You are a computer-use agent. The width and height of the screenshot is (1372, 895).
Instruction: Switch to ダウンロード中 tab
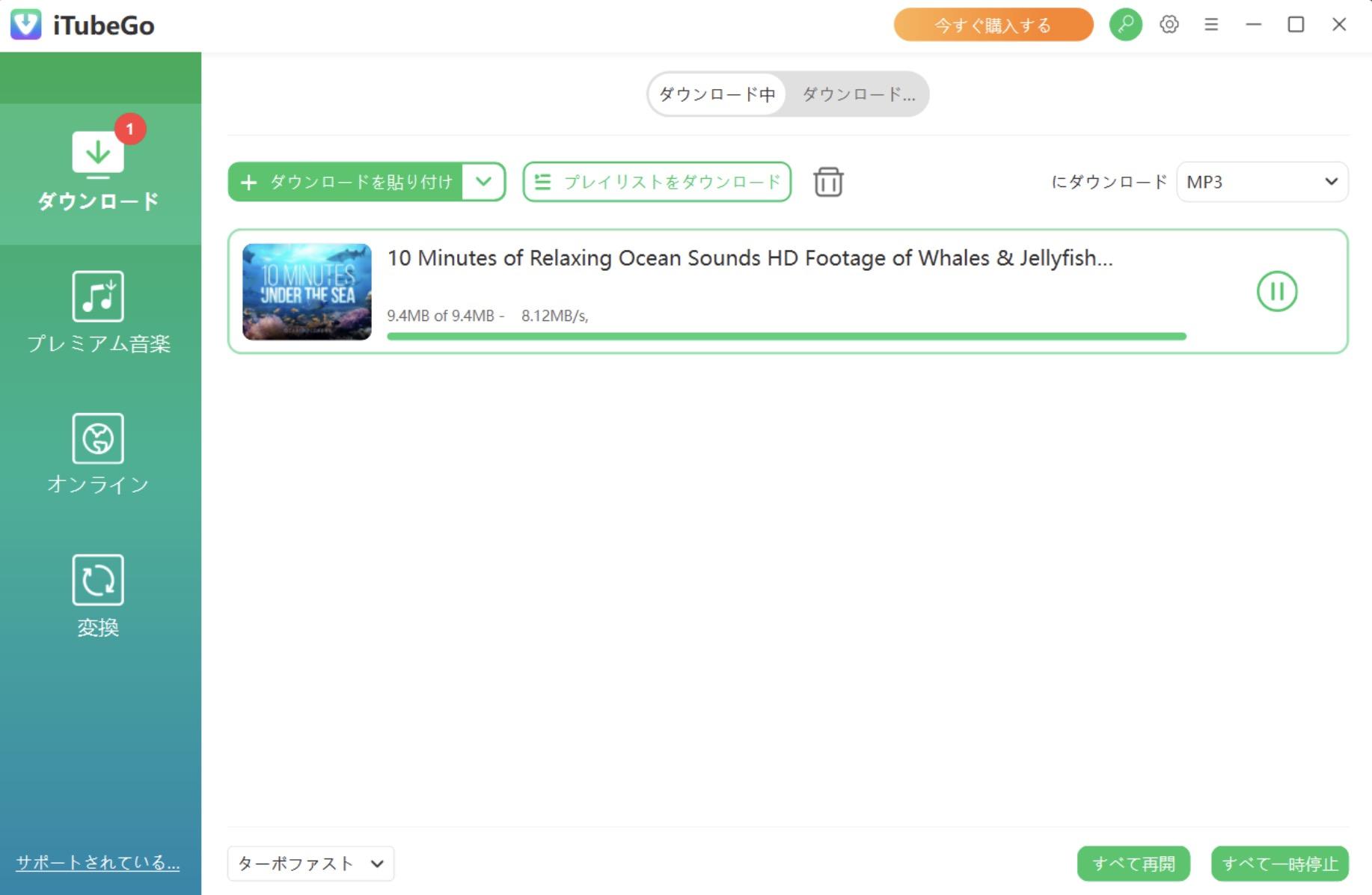pyautogui.click(x=717, y=94)
